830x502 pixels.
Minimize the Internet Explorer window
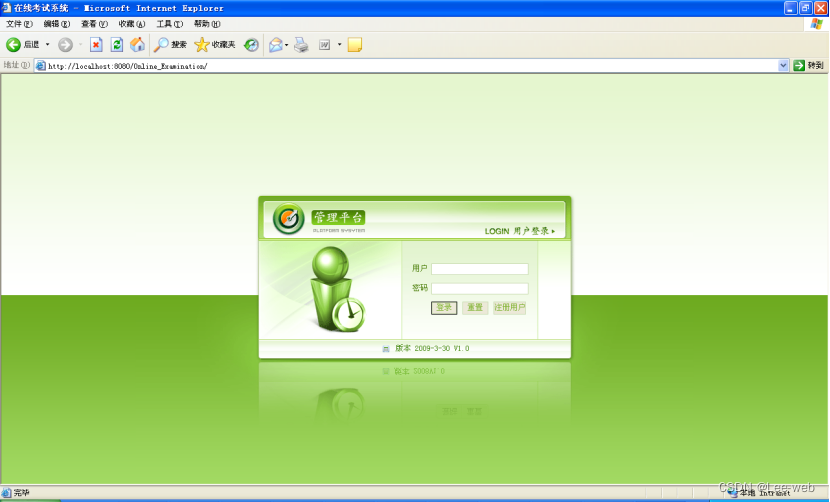[x=791, y=8]
